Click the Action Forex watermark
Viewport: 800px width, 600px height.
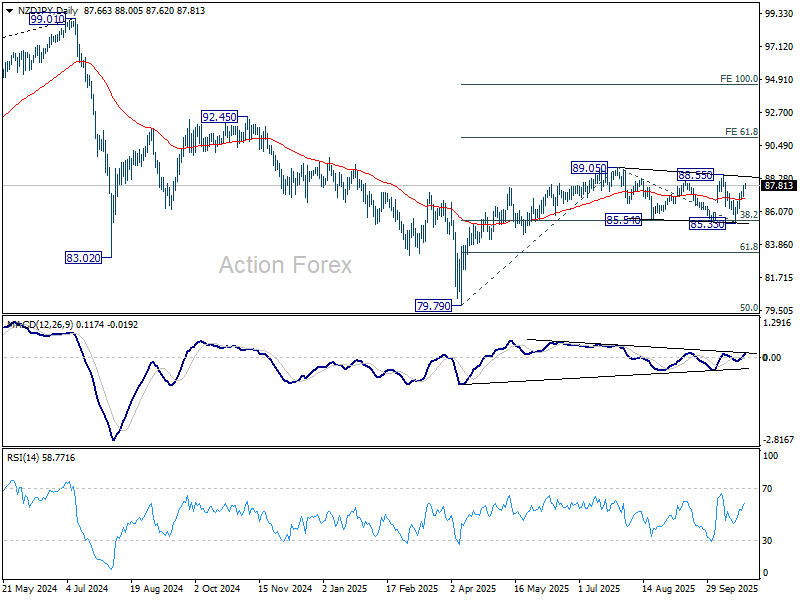(285, 265)
